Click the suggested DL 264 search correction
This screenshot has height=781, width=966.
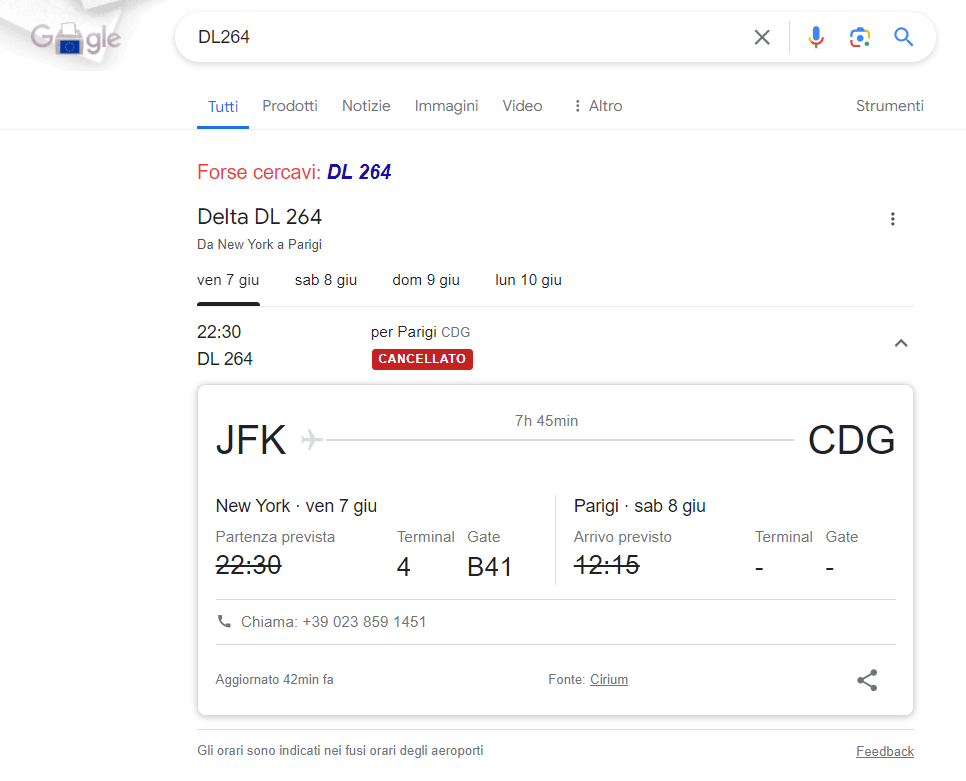359,171
